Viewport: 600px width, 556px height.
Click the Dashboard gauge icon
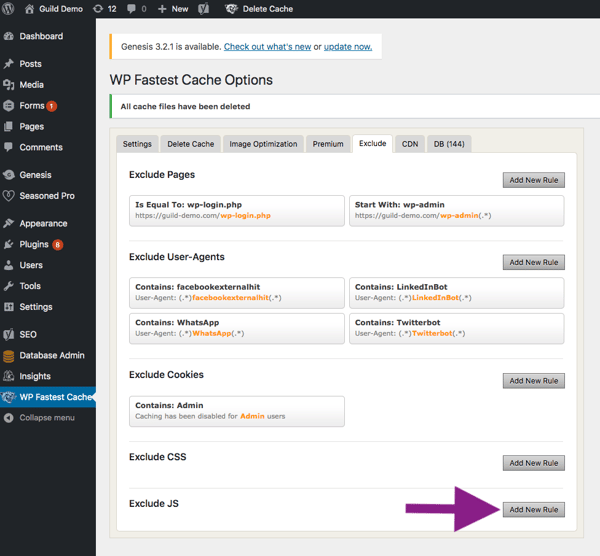[x=8, y=36]
